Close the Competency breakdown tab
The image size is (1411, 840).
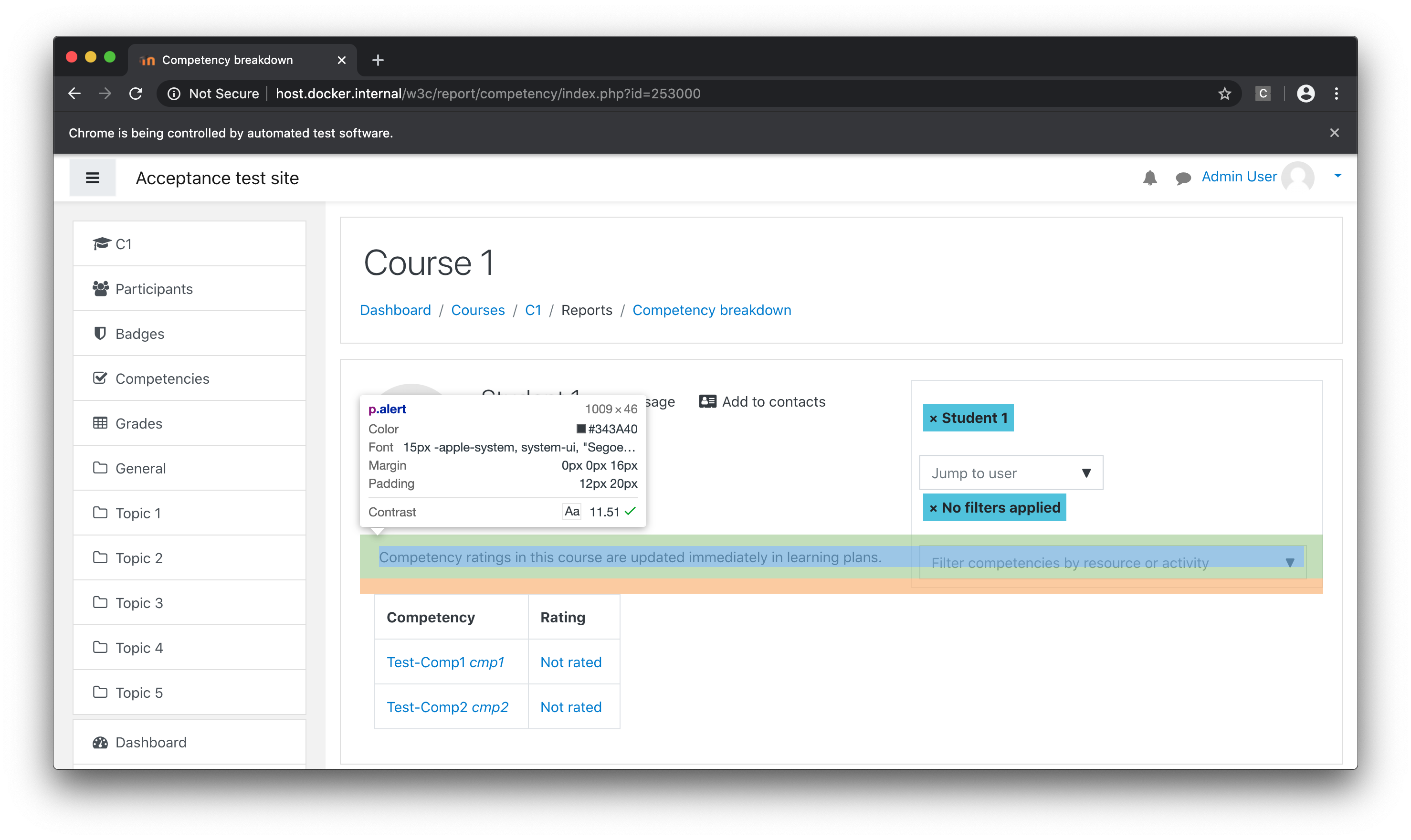coord(341,60)
